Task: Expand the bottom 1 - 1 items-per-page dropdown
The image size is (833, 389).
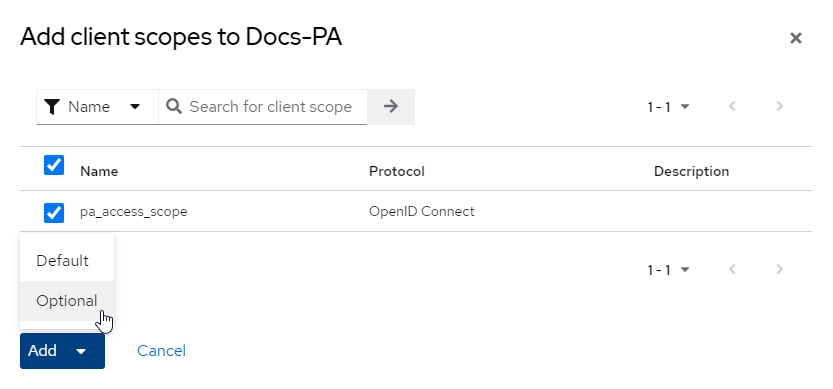Action: [668, 270]
